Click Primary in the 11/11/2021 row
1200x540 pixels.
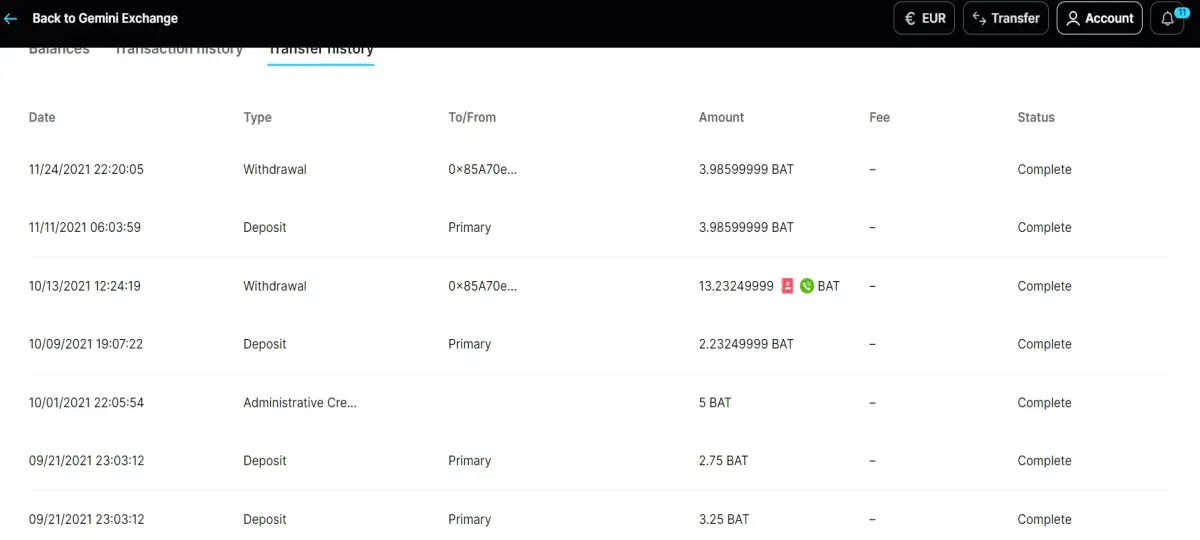point(470,227)
